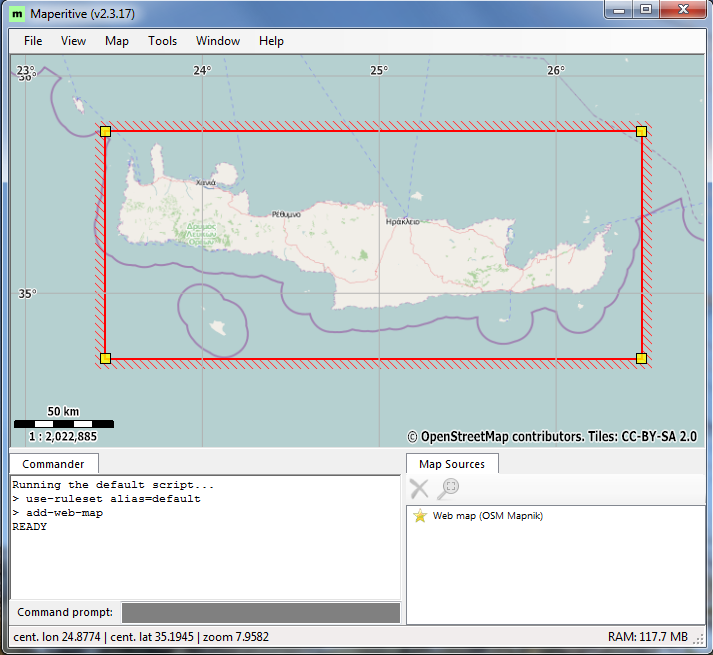Click the delete map source X icon

point(420,489)
